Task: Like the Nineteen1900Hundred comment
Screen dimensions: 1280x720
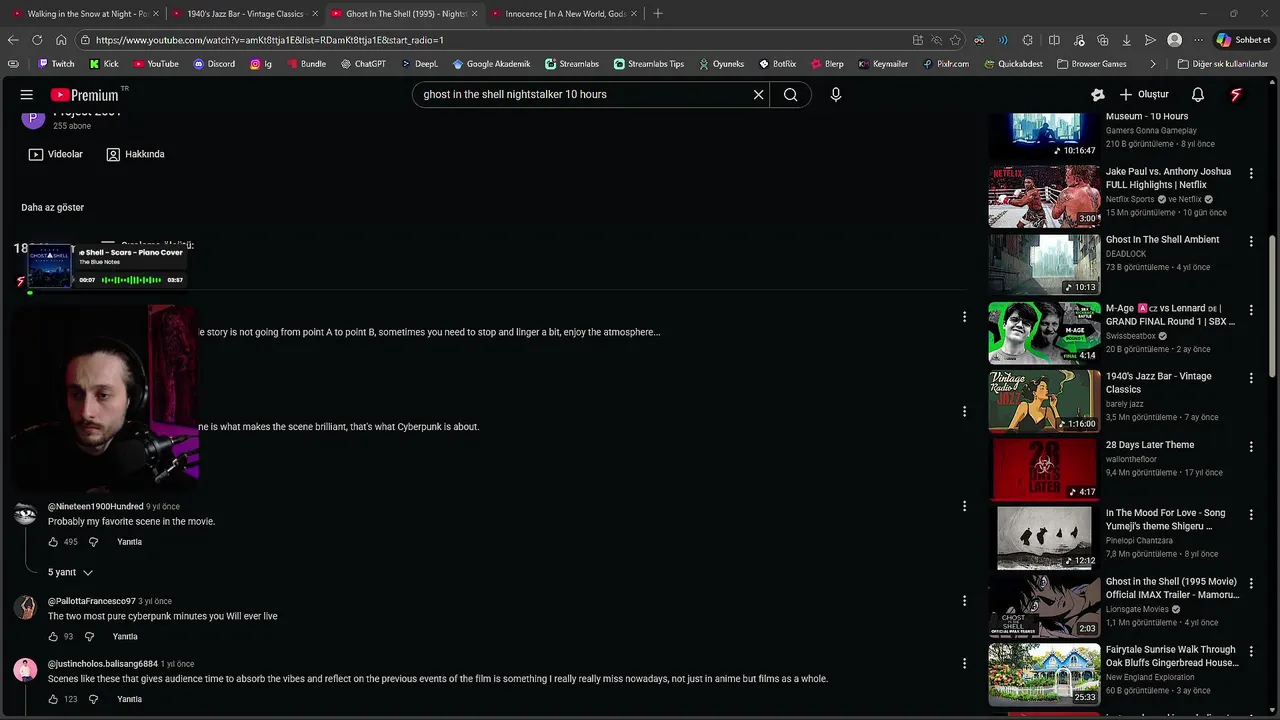Action: [x=53, y=542]
